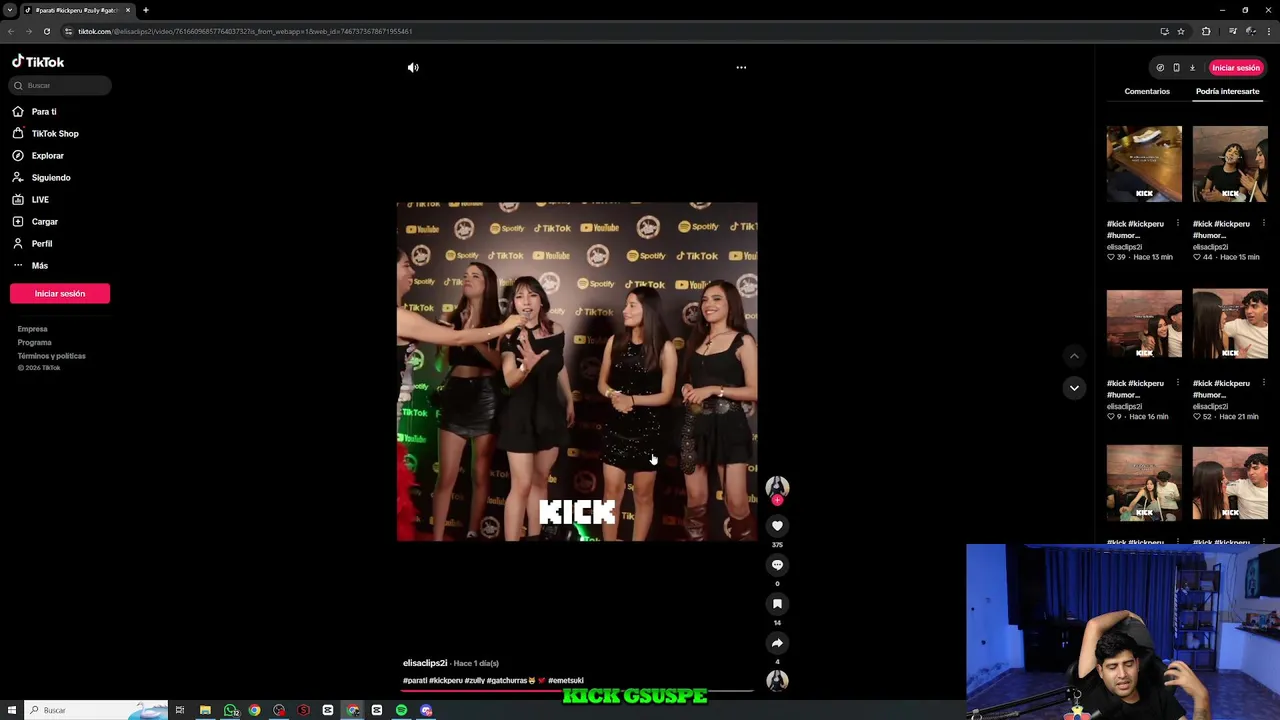The image size is (1280, 720).
Task: Open options for the Hace 13 min suggestion
Action: tap(1177, 223)
